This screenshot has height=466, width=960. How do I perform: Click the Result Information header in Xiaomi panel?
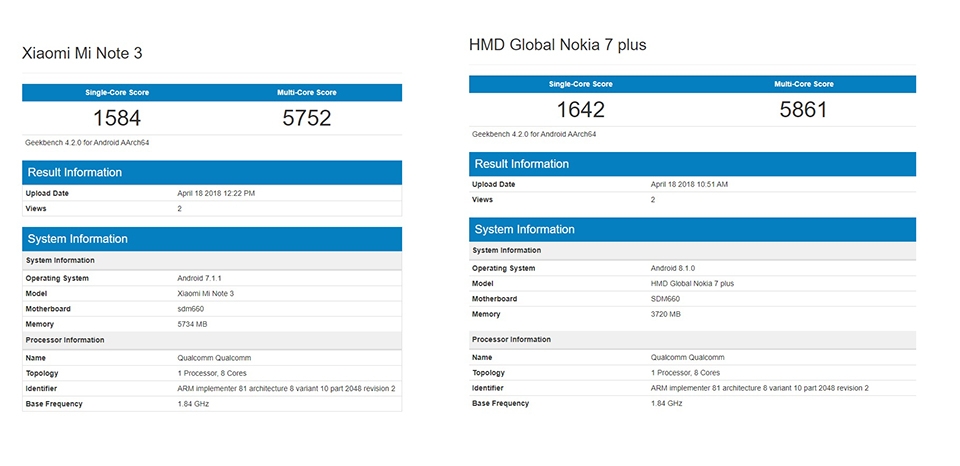(212, 173)
